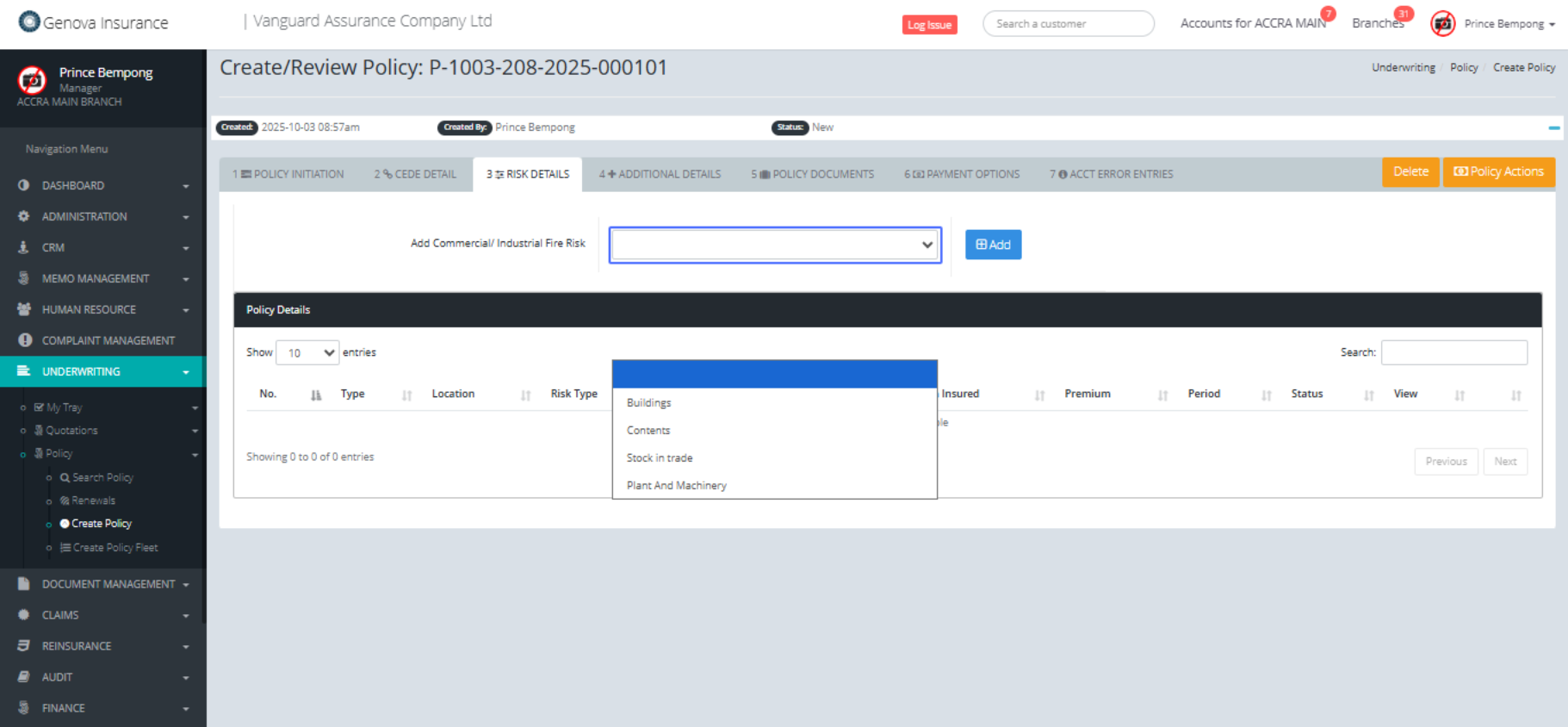Screen dimensions: 1568x727
Task: Click the Dashboard gauge icon in sidebar
Action: [23, 185]
